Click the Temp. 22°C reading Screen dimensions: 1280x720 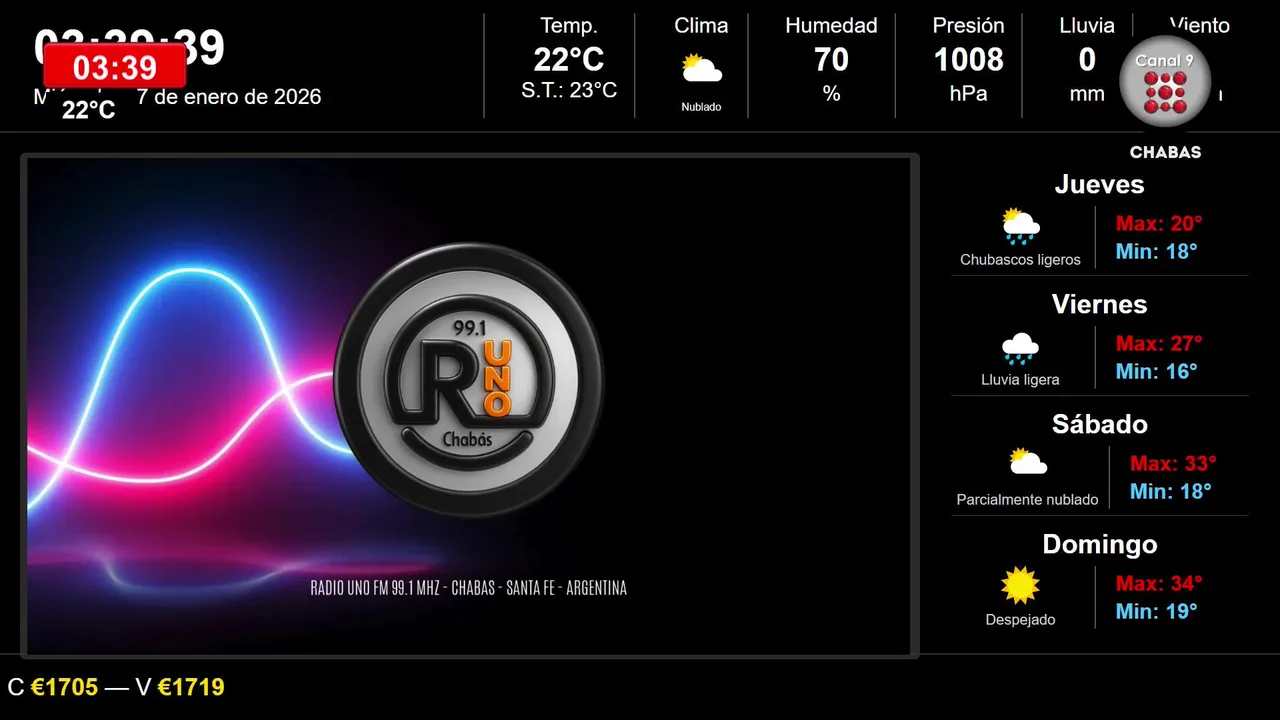click(x=569, y=60)
